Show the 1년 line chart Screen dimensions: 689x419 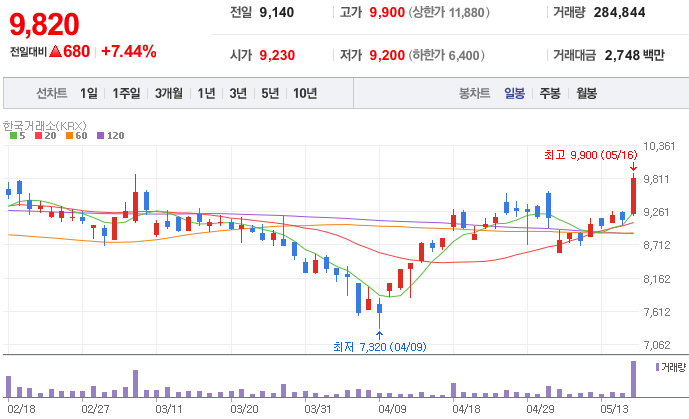pos(206,93)
